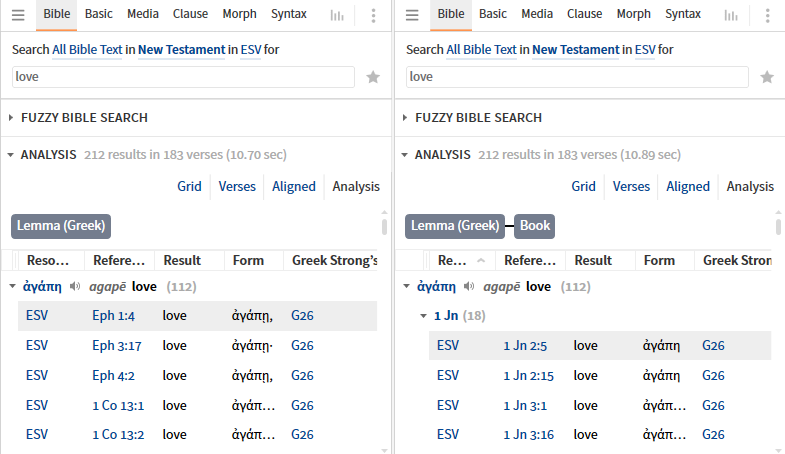Star the left panel search as favorite
The image size is (785, 454).
pos(373,77)
